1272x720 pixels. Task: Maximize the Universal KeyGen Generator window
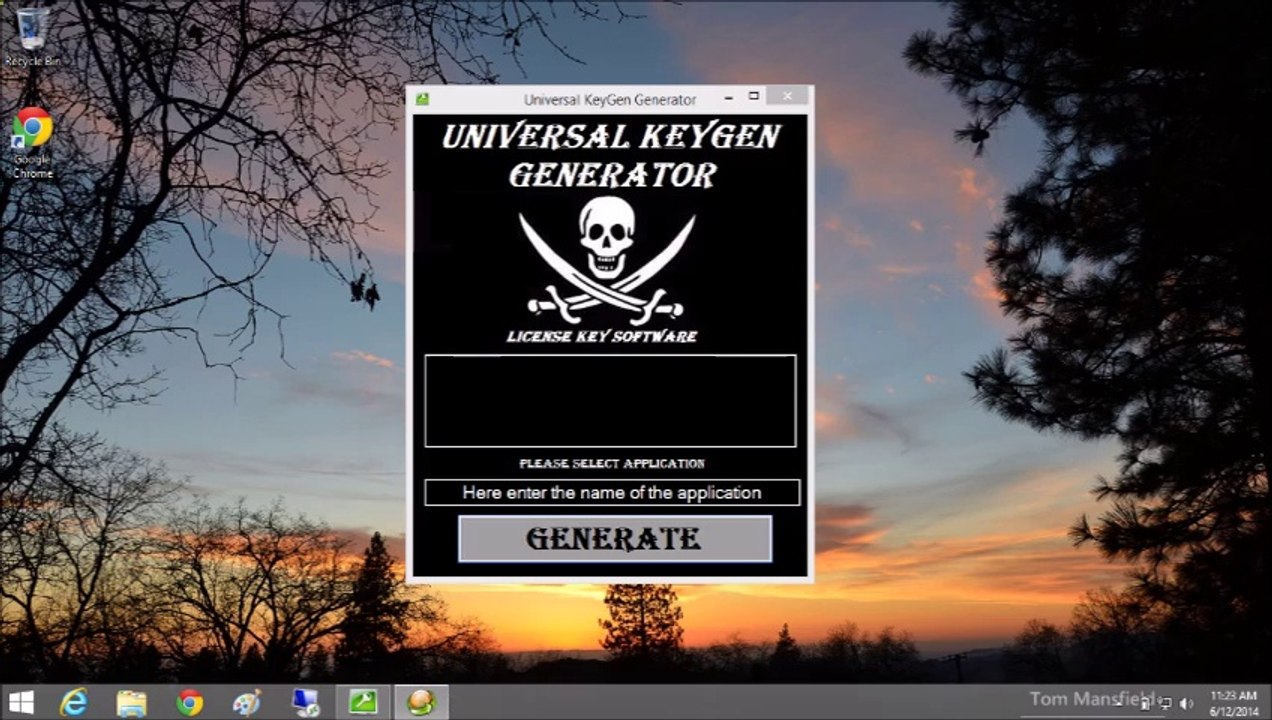(754, 97)
